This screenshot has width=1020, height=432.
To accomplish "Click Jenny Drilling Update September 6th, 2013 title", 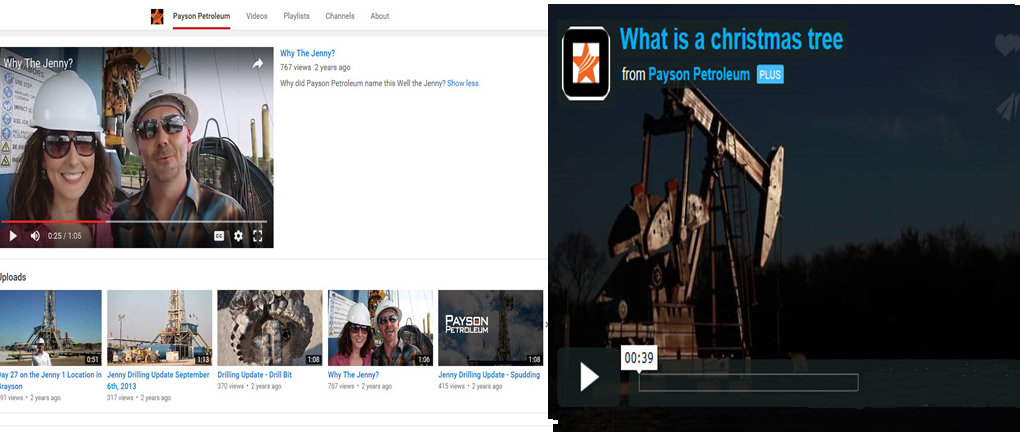I will (x=158, y=380).
